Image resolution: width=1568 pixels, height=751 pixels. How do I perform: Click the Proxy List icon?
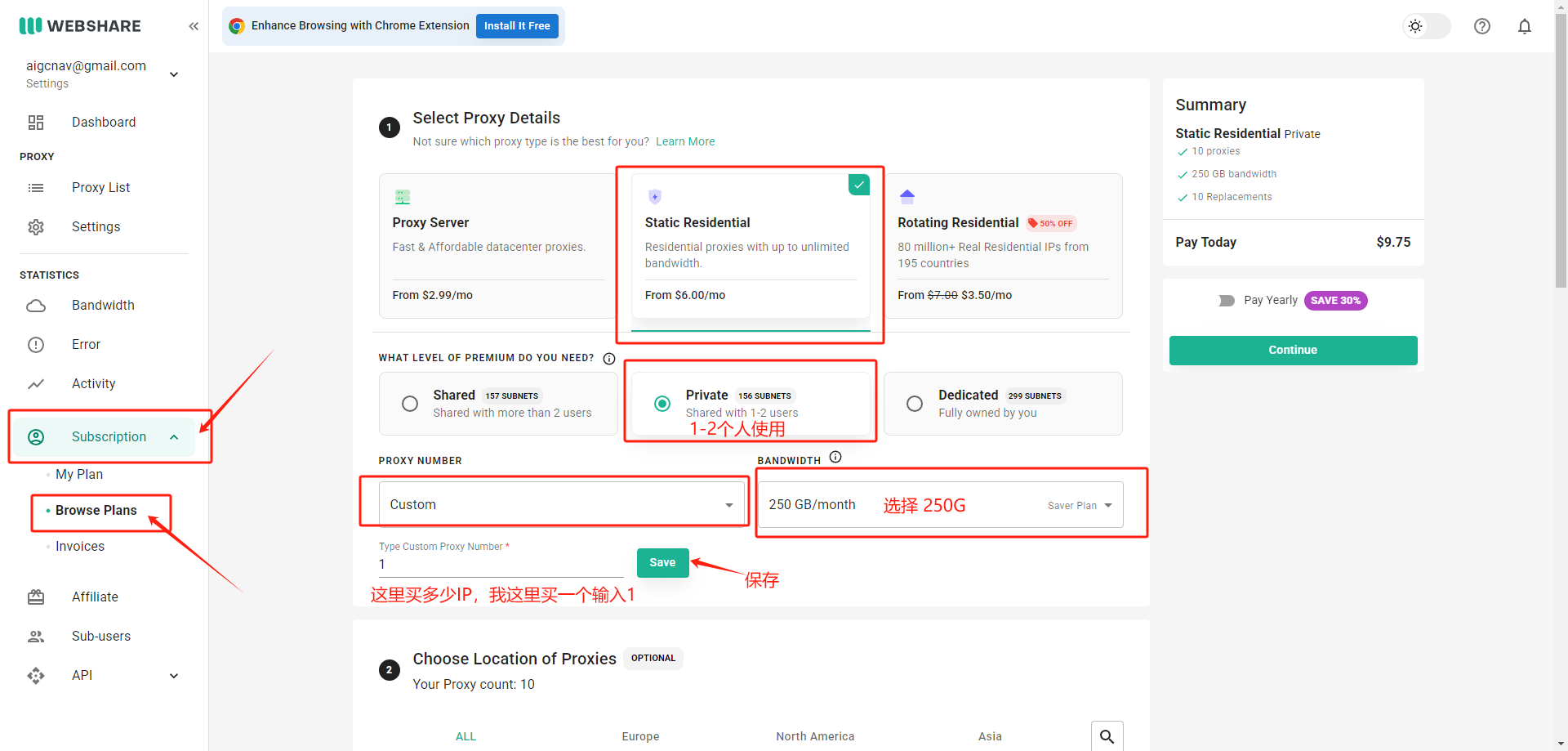pos(36,188)
